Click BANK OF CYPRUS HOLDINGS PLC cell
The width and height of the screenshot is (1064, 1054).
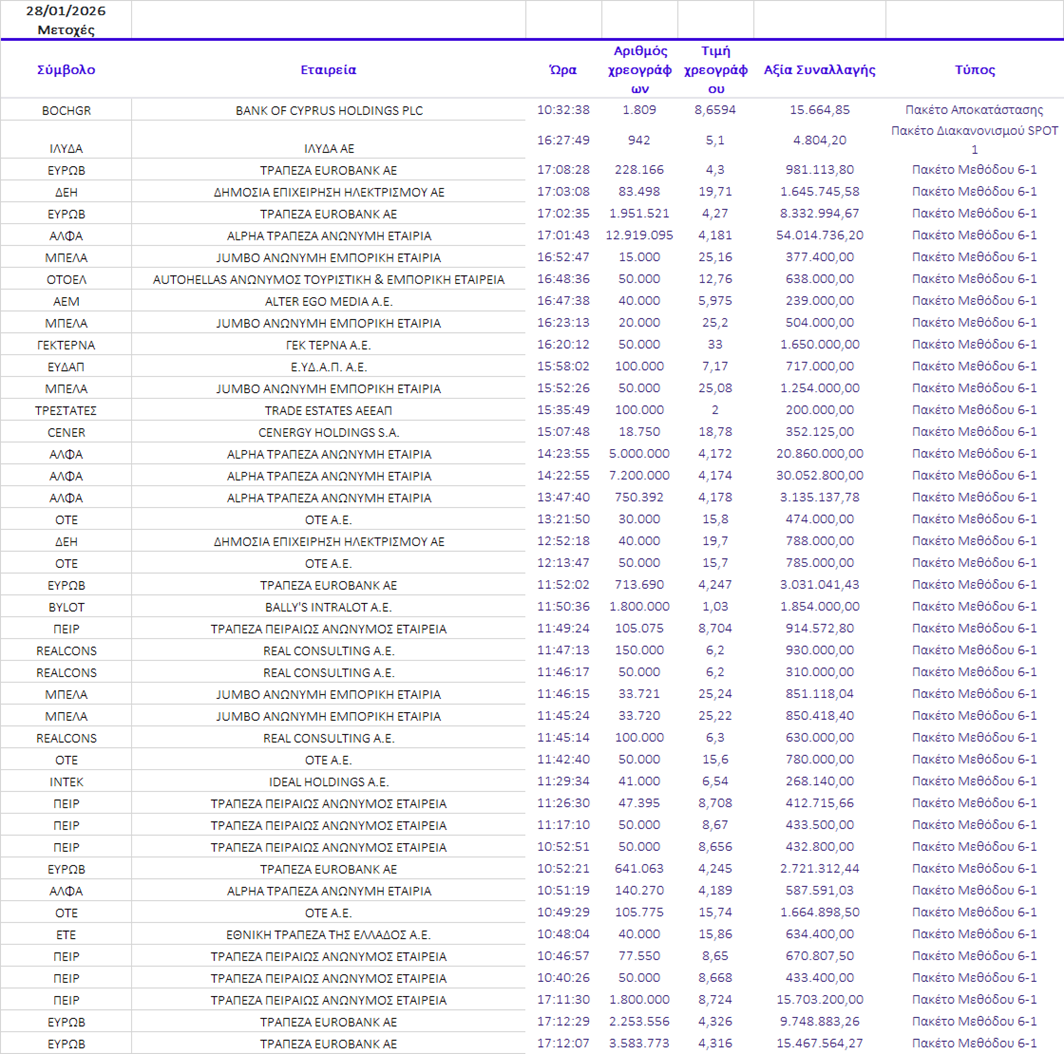point(328,111)
